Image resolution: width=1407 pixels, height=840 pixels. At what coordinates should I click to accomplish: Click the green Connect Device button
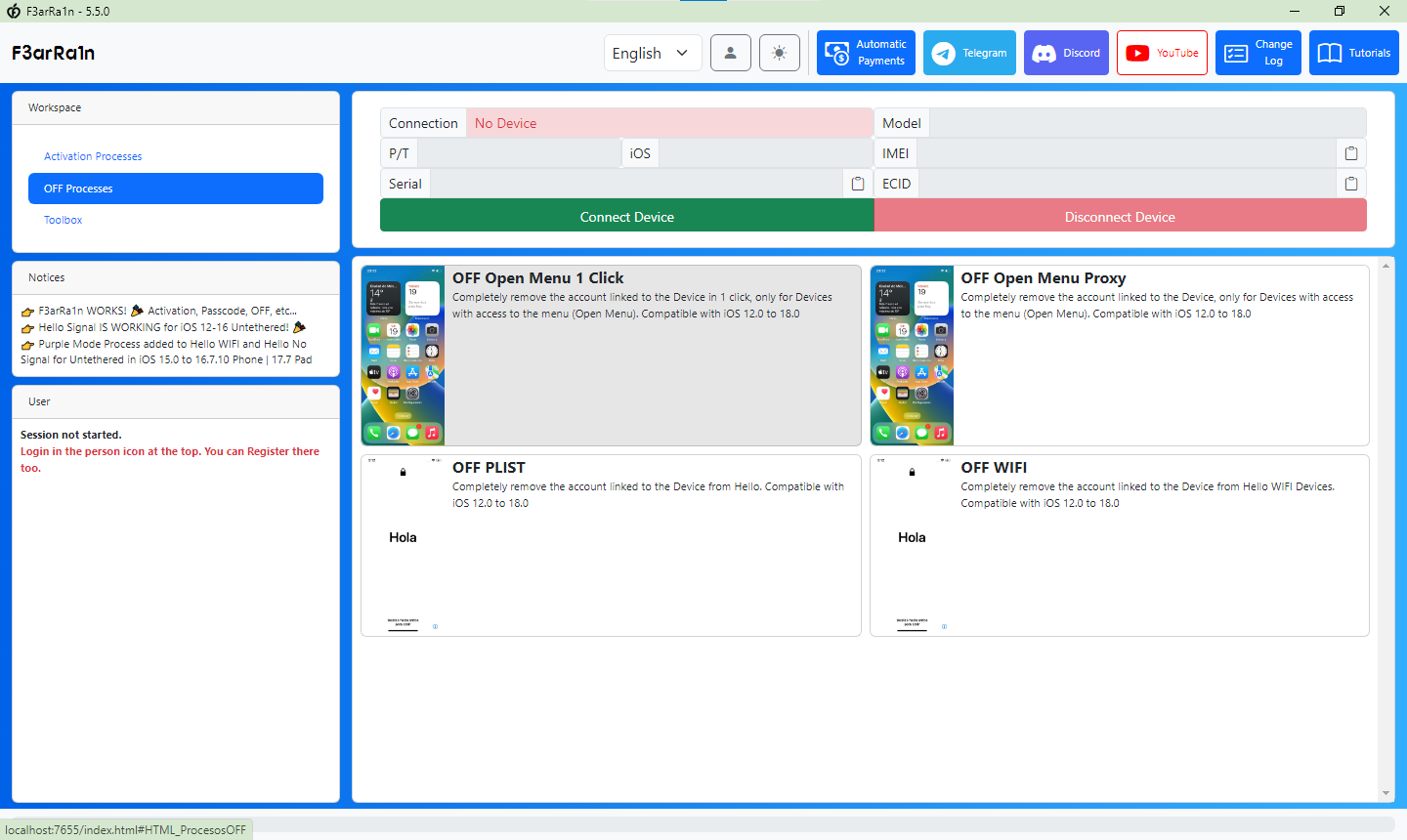pyautogui.click(x=627, y=216)
